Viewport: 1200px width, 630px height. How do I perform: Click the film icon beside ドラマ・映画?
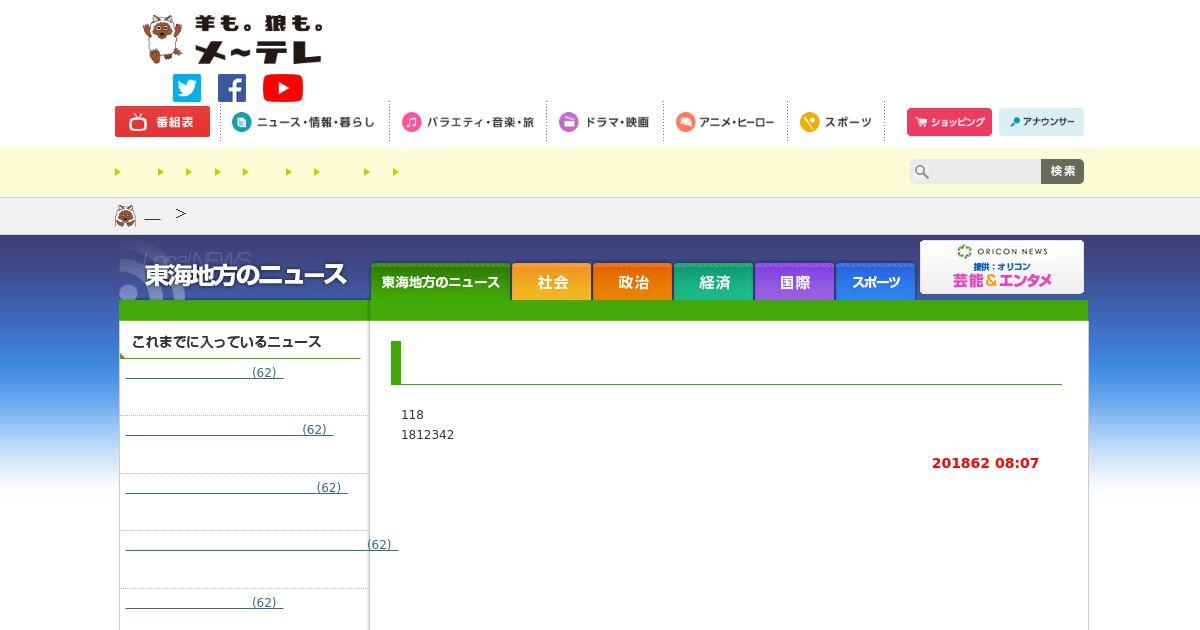pos(568,122)
